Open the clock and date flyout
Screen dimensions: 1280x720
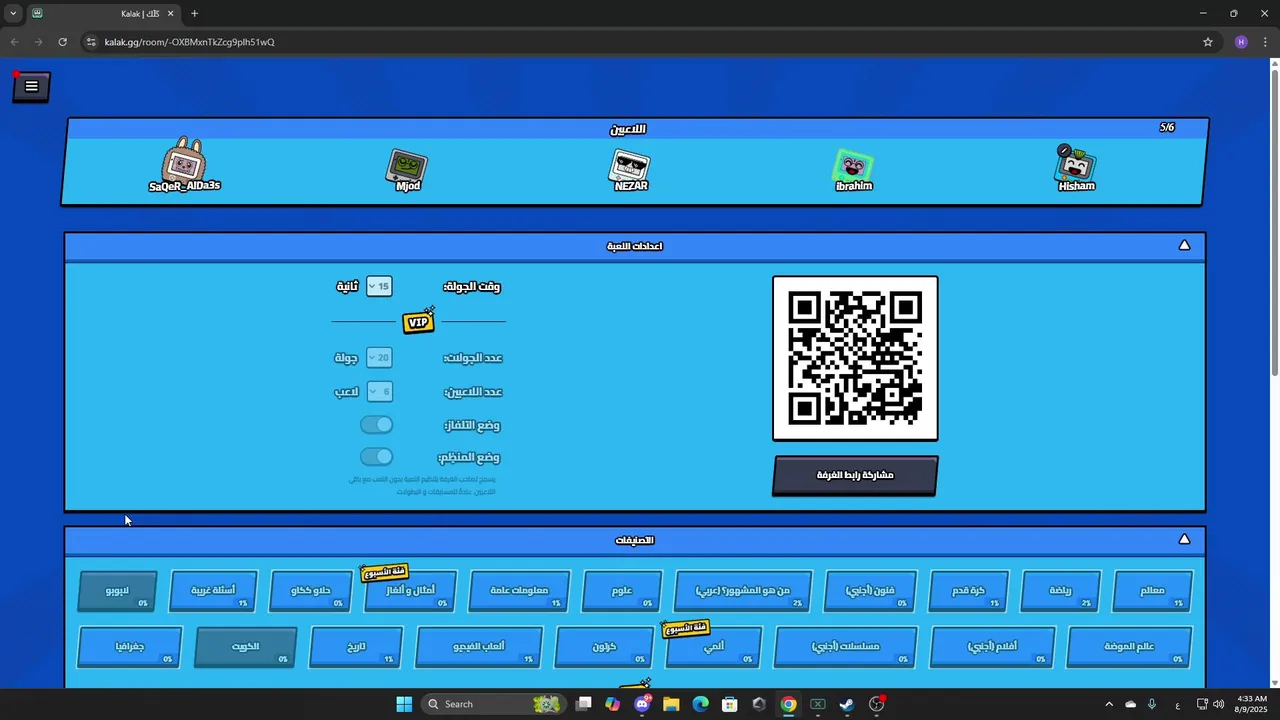pos(1252,704)
